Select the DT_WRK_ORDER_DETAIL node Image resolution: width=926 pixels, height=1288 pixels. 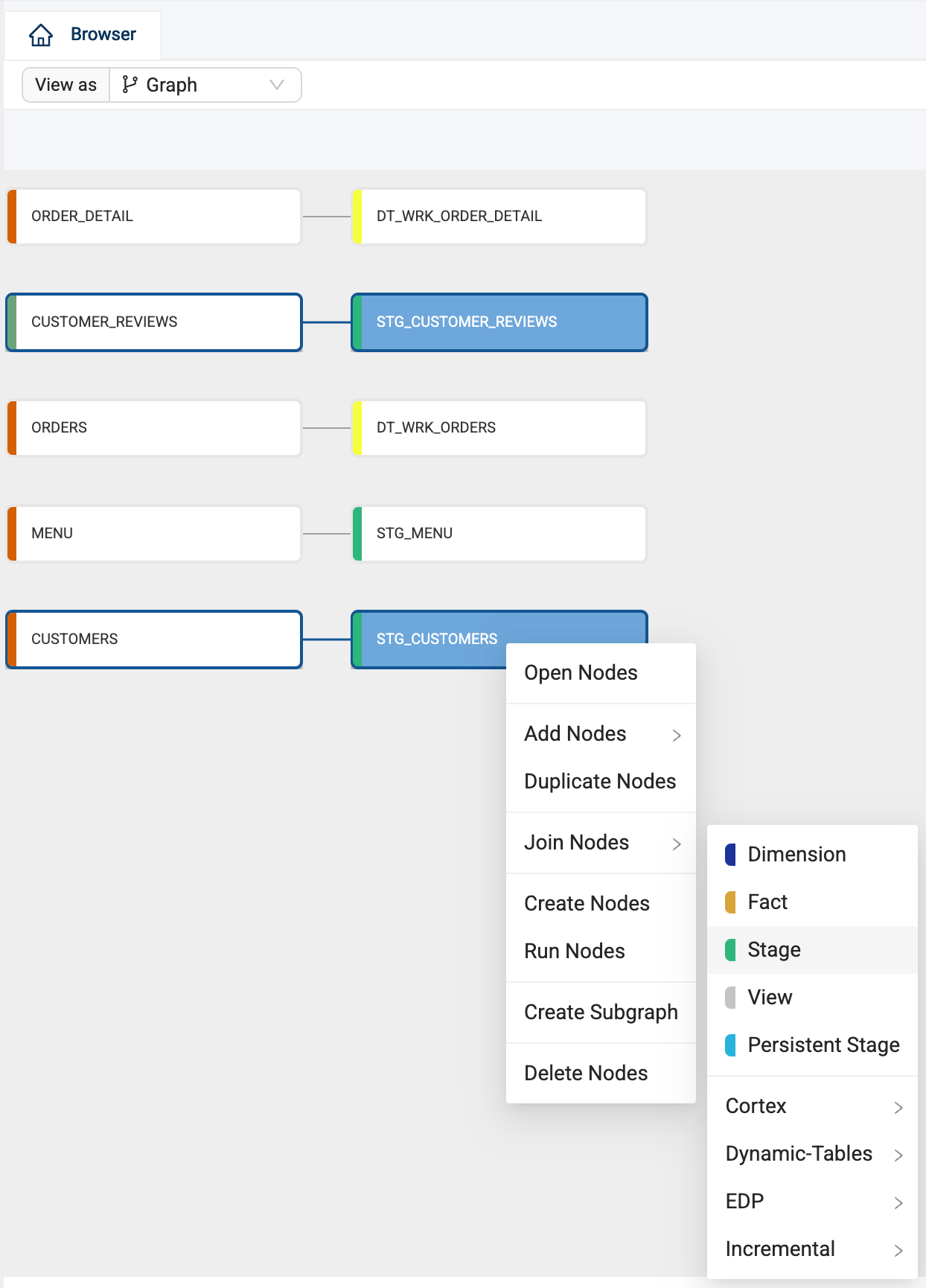point(499,217)
